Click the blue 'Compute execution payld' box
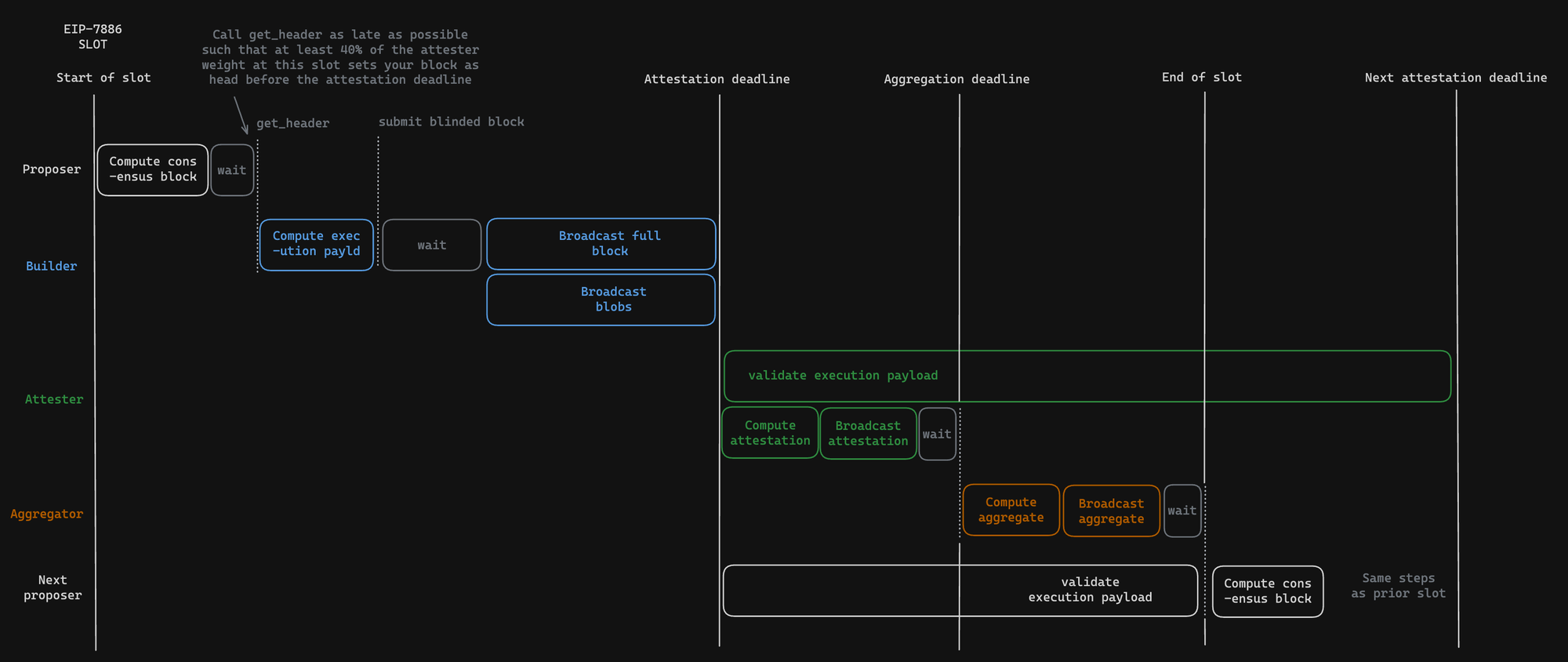Image resolution: width=1568 pixels, height=662 pixels. [x=317, y=245]
